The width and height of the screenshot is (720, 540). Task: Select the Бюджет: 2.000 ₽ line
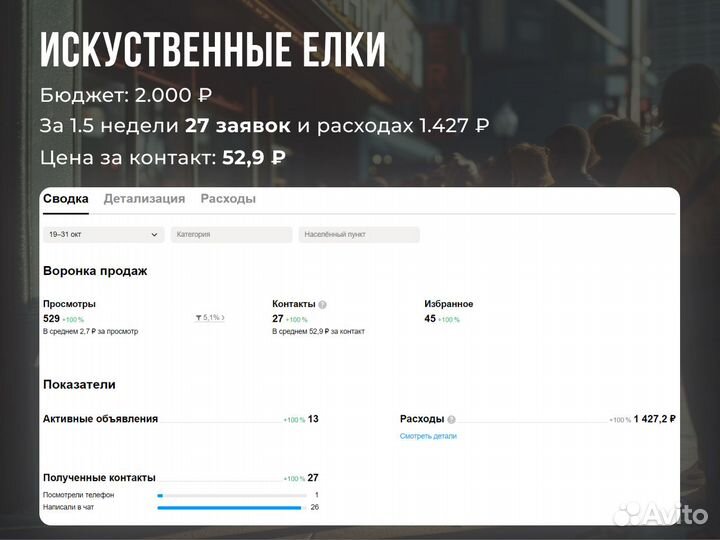[x=126, y=95]
